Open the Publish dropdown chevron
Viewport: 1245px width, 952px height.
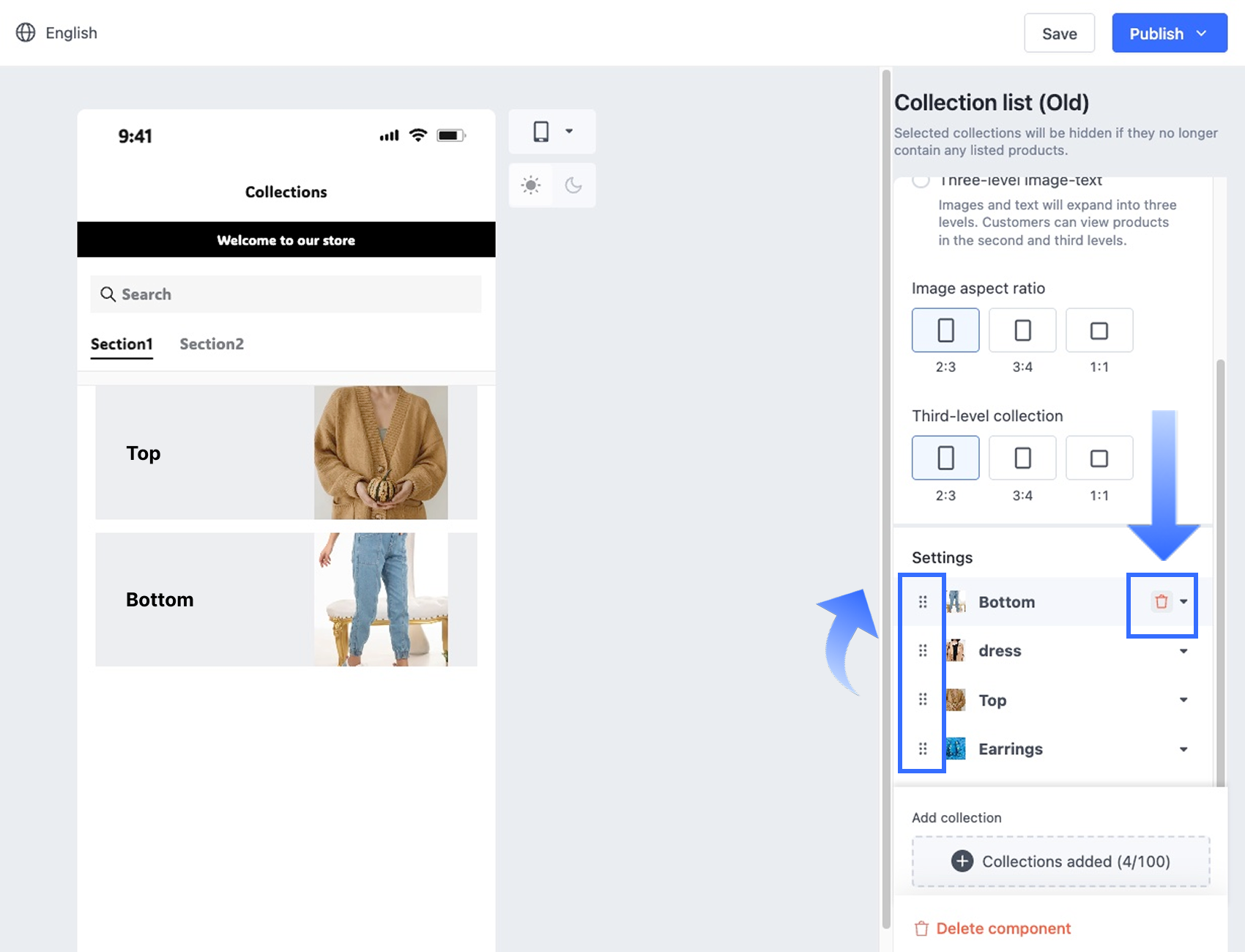[1202, 34]
